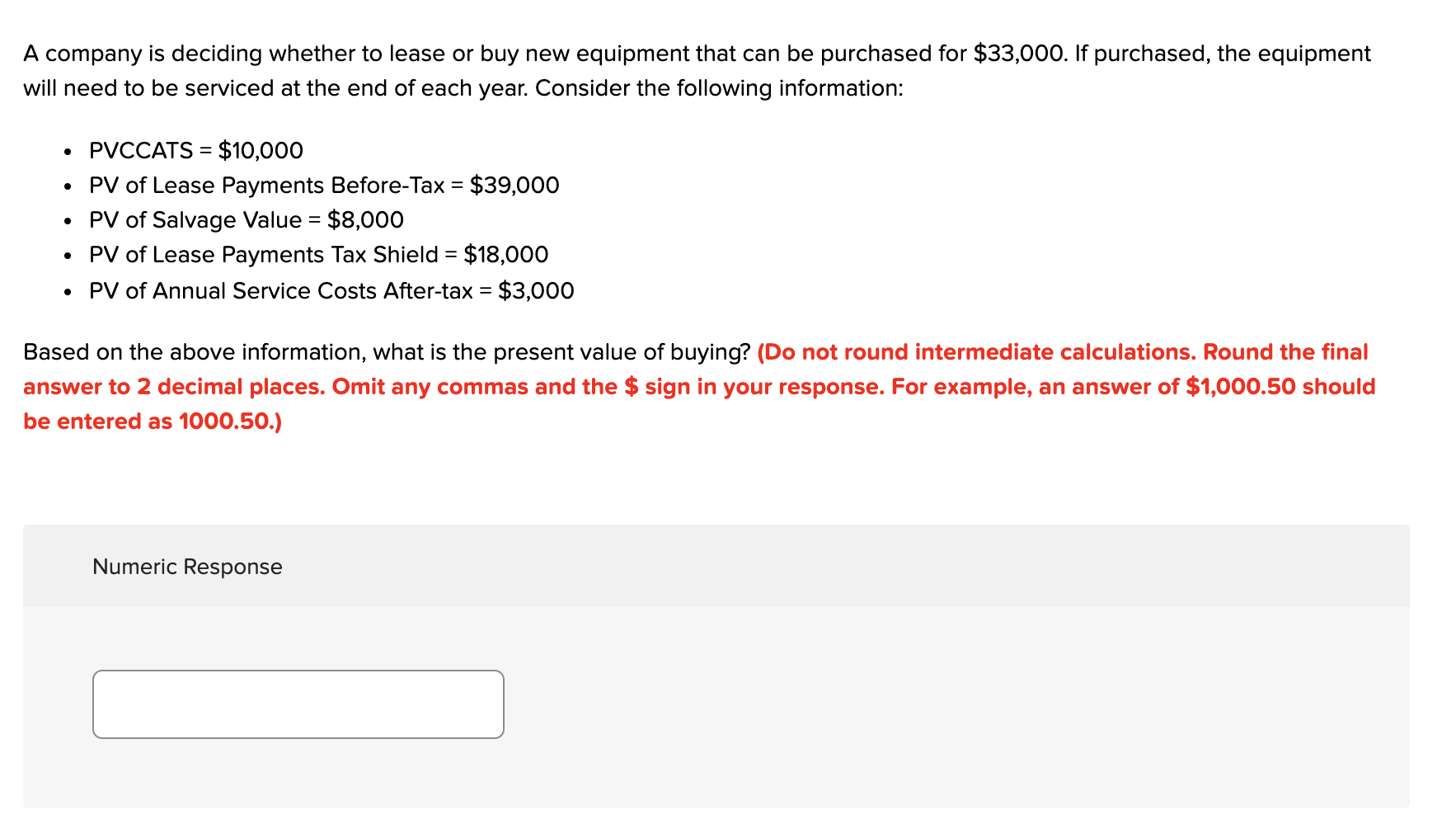
Task: Click the PV of Salvage Value bullet
Action: pyautogui.click(x=246, y=219)
